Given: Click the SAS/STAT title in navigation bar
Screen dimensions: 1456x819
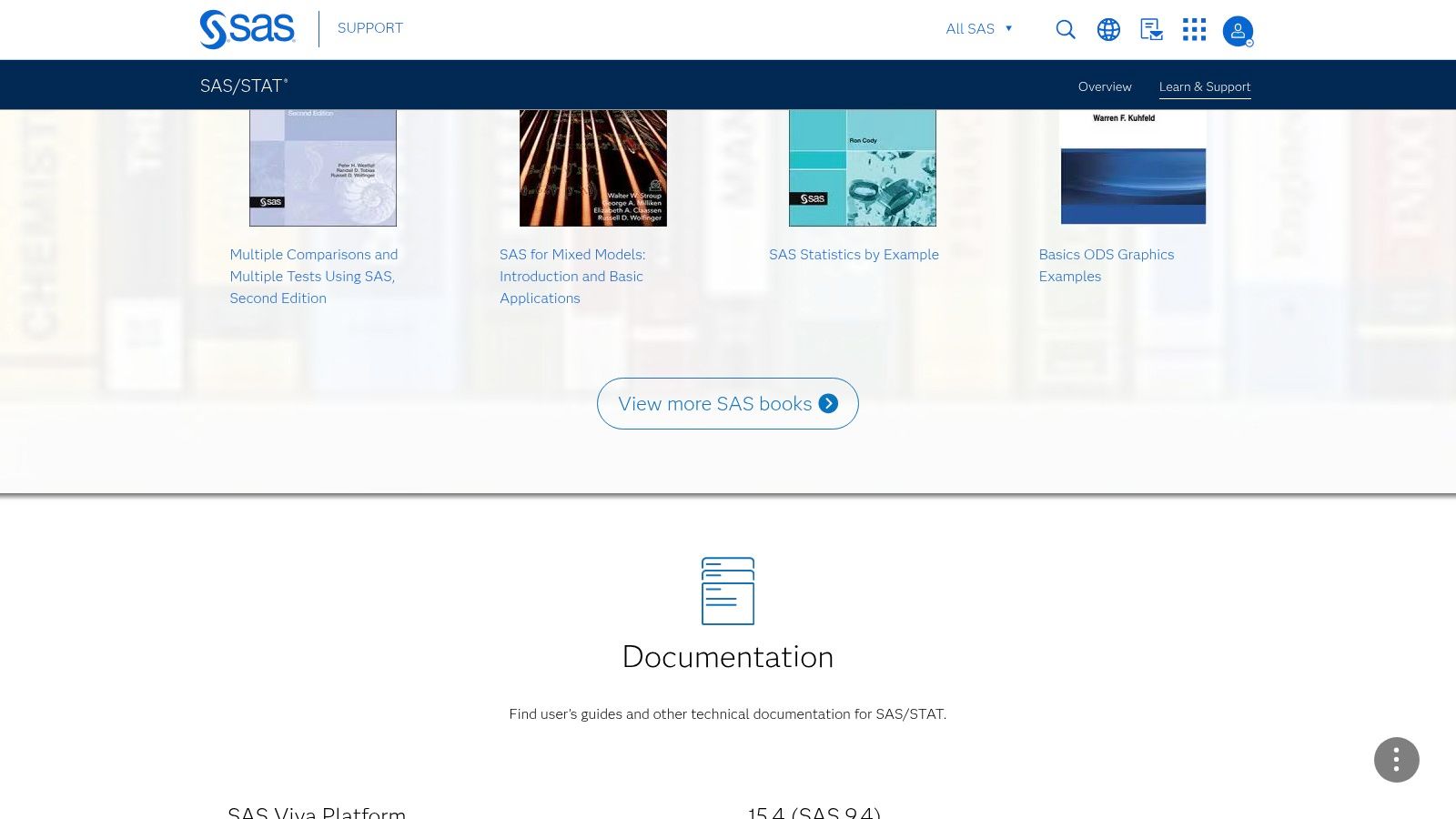Looking at the screenshot, I should click(x=244, y=86).
